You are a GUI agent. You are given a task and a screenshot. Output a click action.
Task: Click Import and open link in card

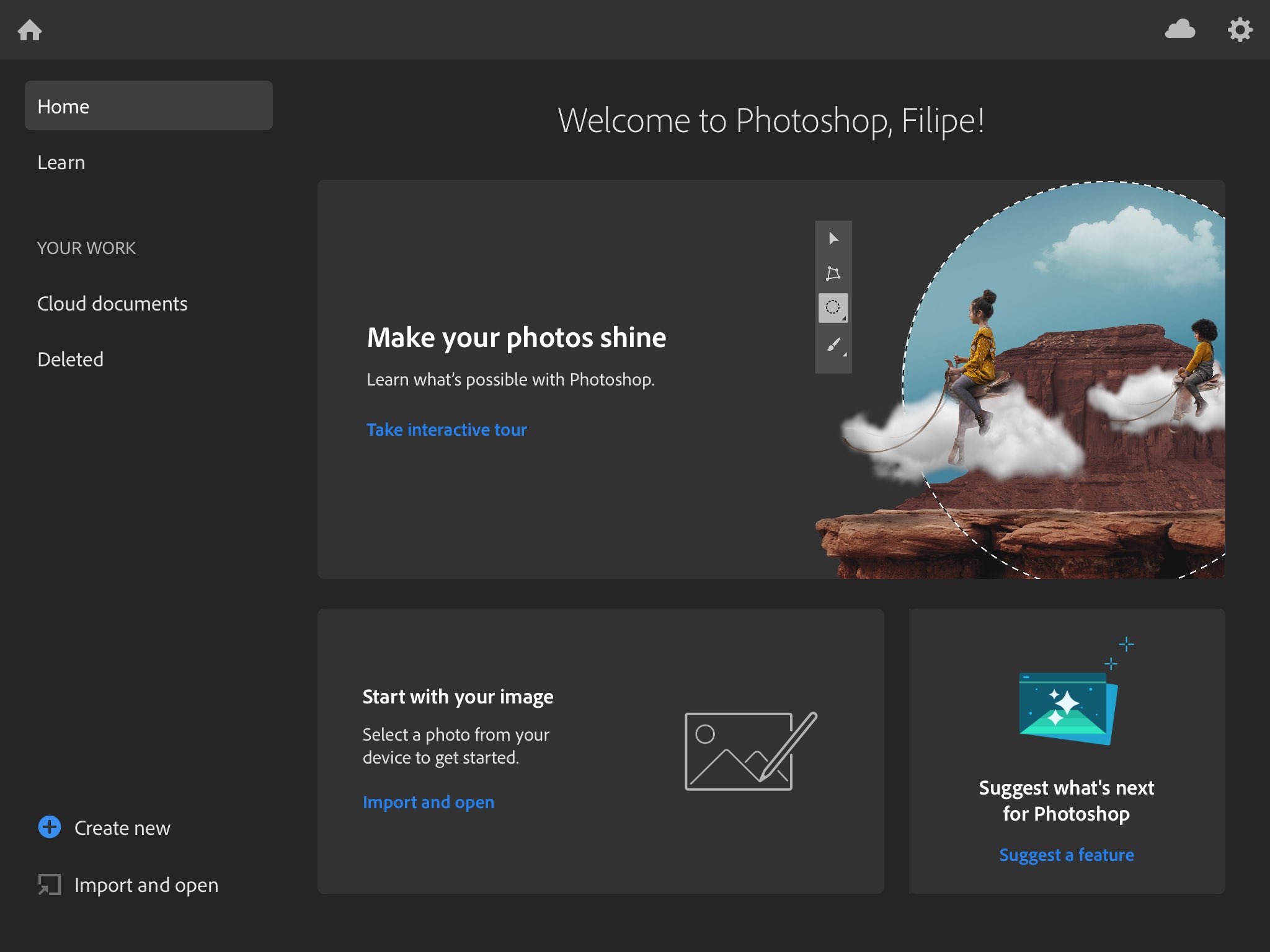(x=429, y=802)
